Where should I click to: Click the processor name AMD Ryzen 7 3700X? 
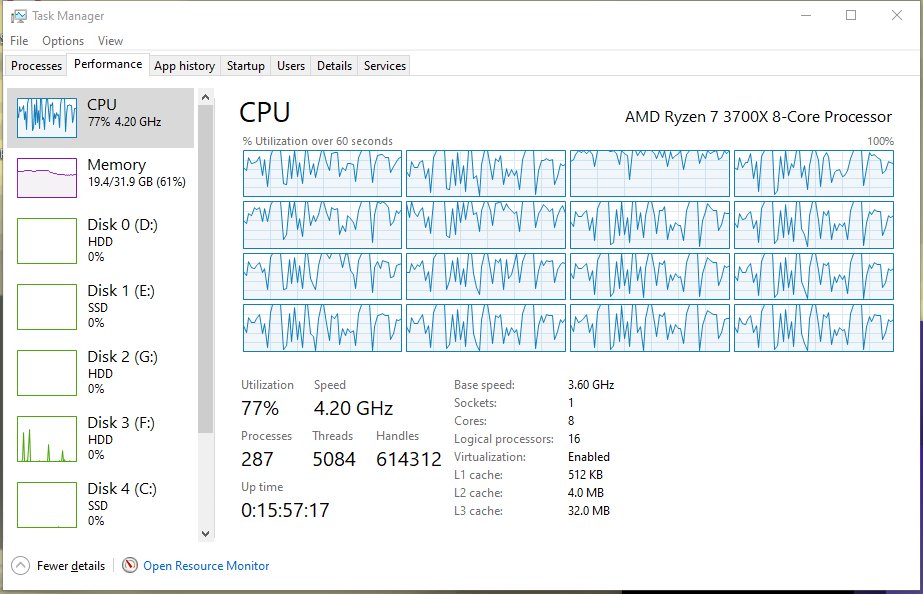point(758,117)
